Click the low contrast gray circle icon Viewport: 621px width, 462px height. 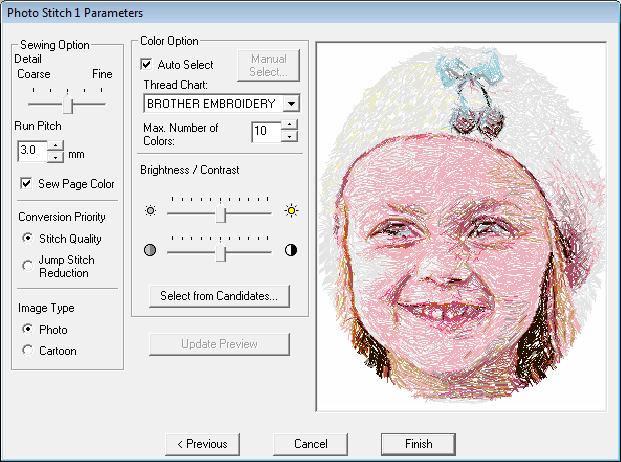click(x=150, y=250)
